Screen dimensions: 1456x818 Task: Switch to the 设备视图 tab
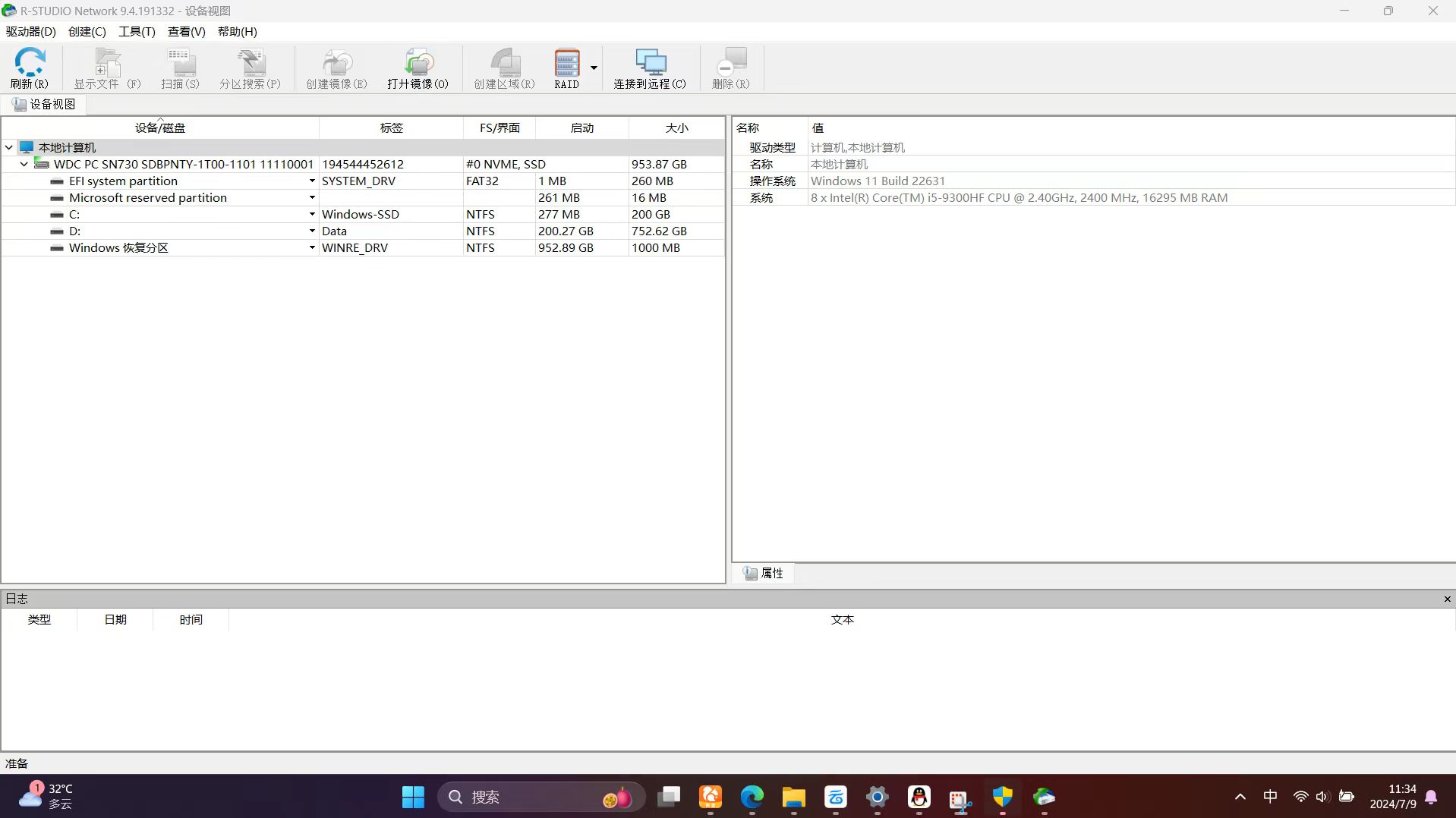[x=44, y=105]
